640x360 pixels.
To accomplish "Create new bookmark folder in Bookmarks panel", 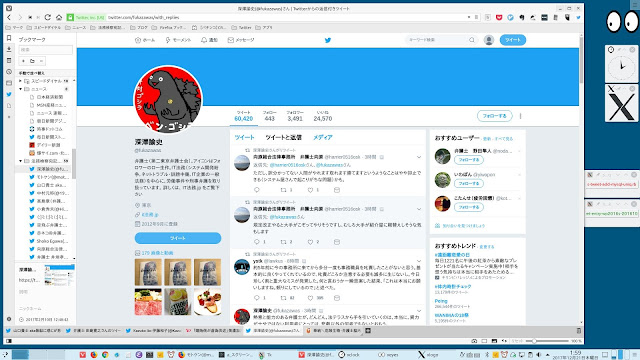I will coord(32,61).
